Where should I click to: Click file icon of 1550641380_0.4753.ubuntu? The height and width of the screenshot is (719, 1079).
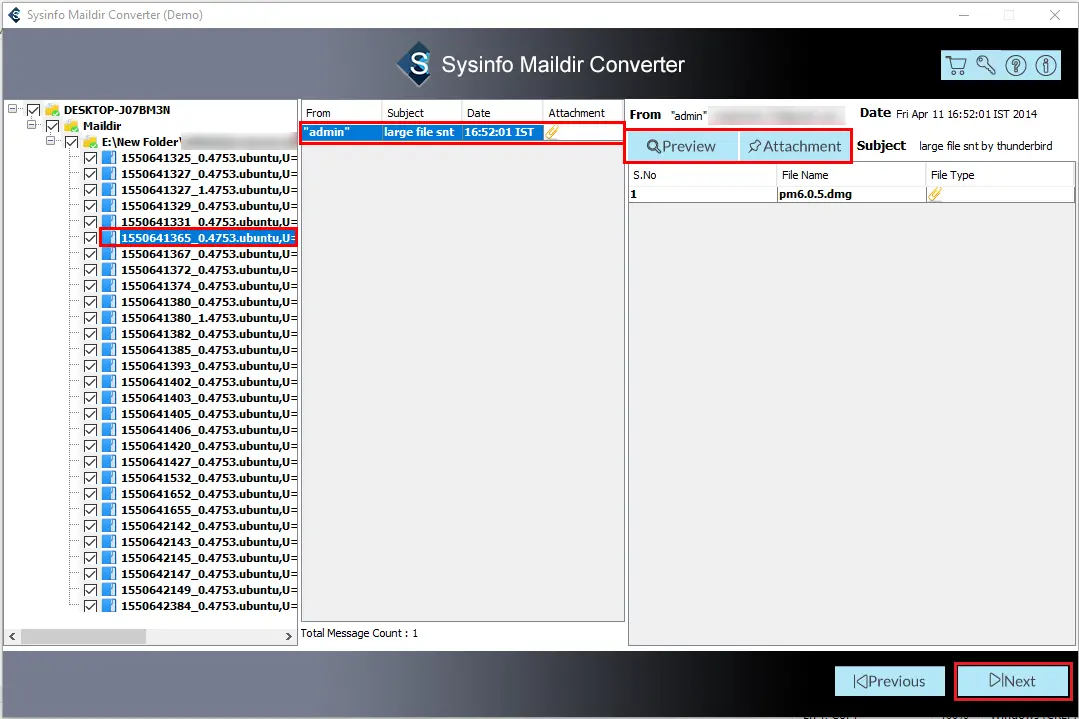coord(109,302)
